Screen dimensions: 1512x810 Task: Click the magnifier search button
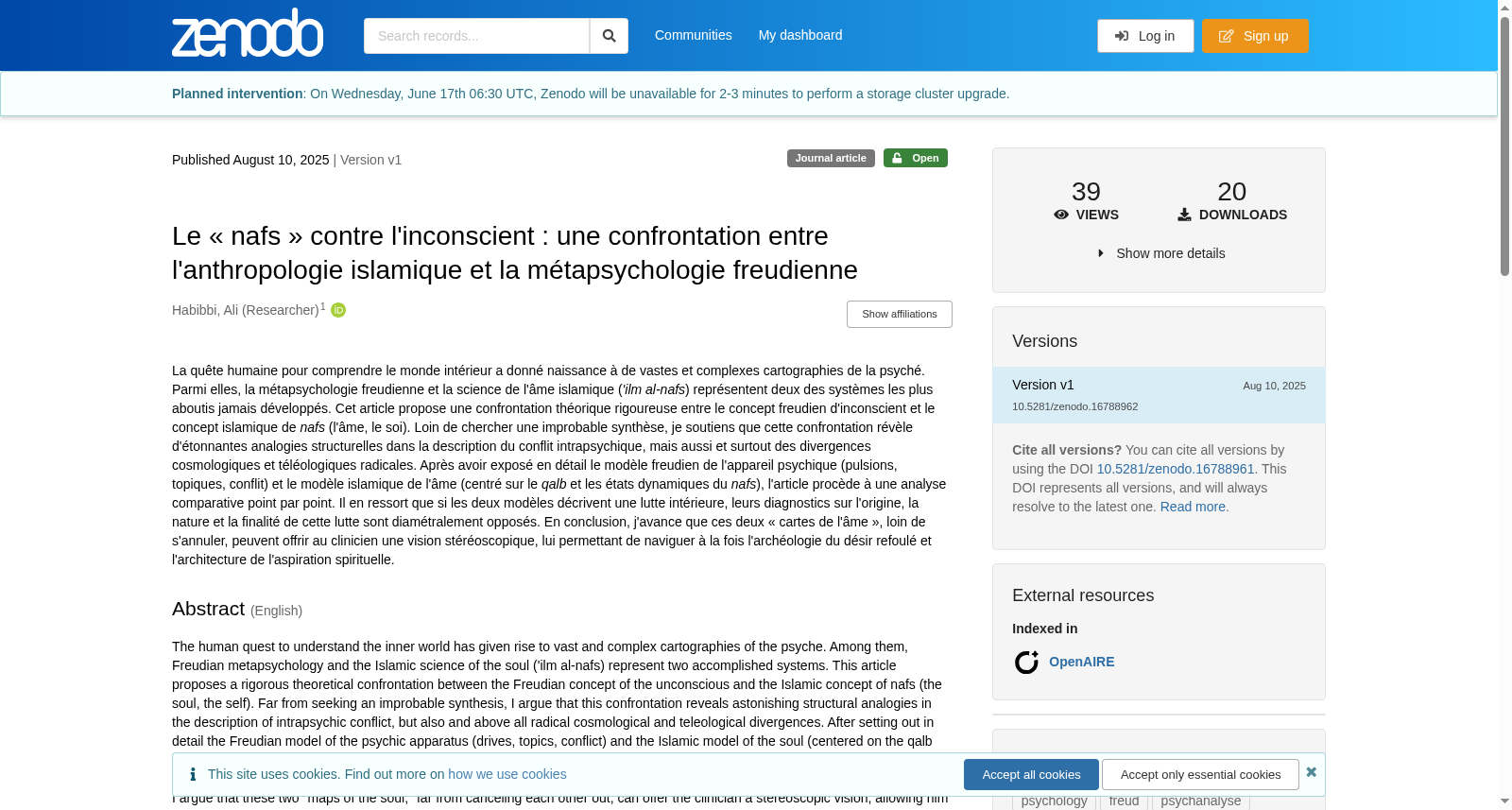coord(609,36)
